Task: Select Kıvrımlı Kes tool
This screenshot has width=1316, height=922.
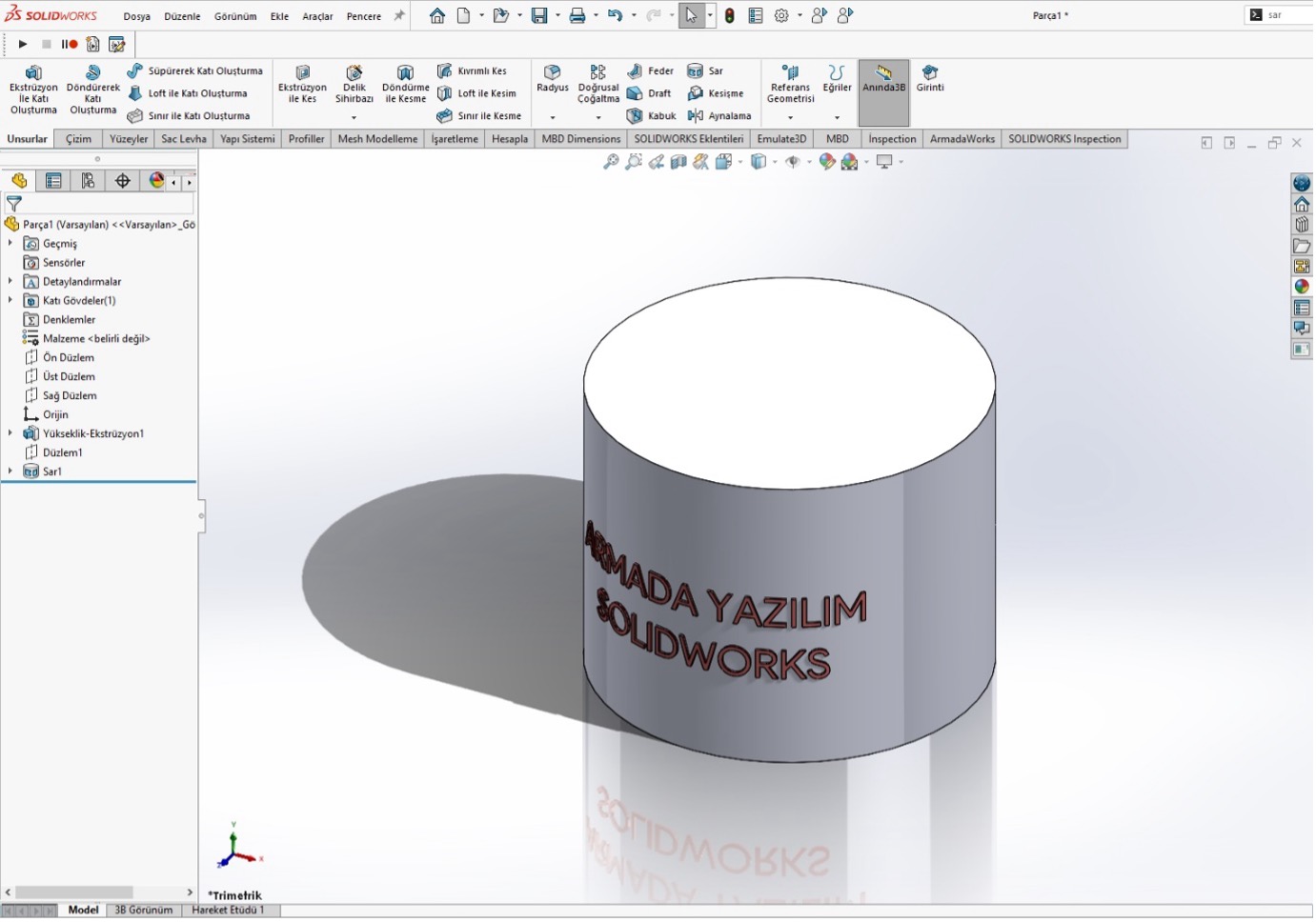Action: pos(473,70)
